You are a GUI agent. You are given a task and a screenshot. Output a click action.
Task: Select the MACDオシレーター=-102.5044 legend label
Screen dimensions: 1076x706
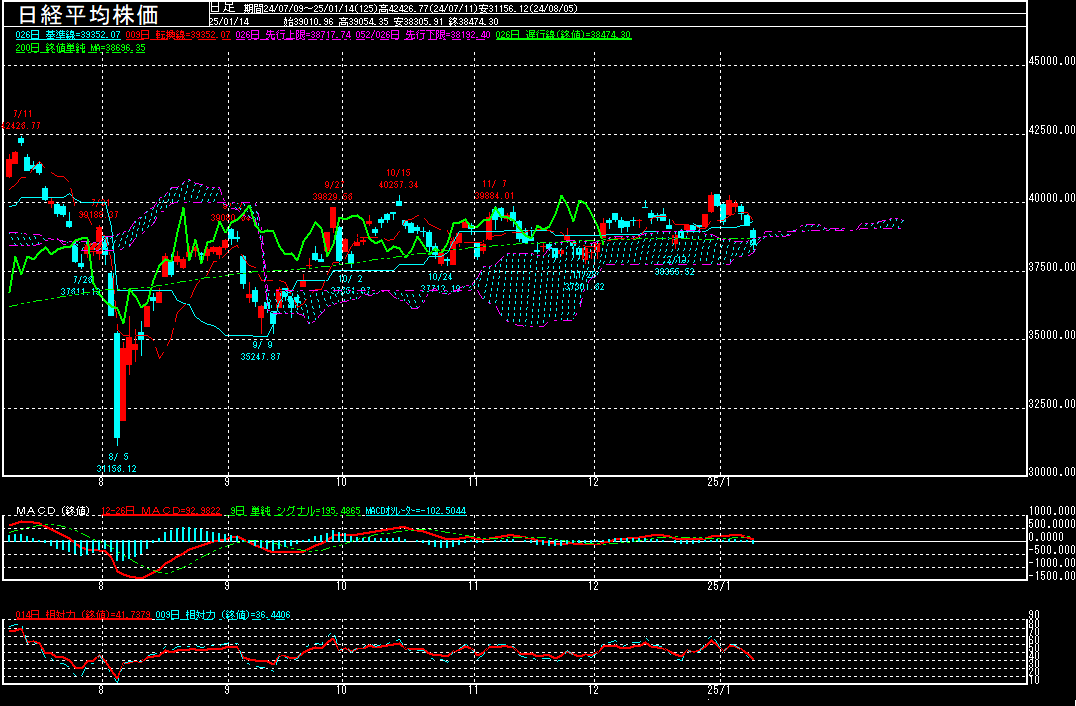click(x=414, y=510)
